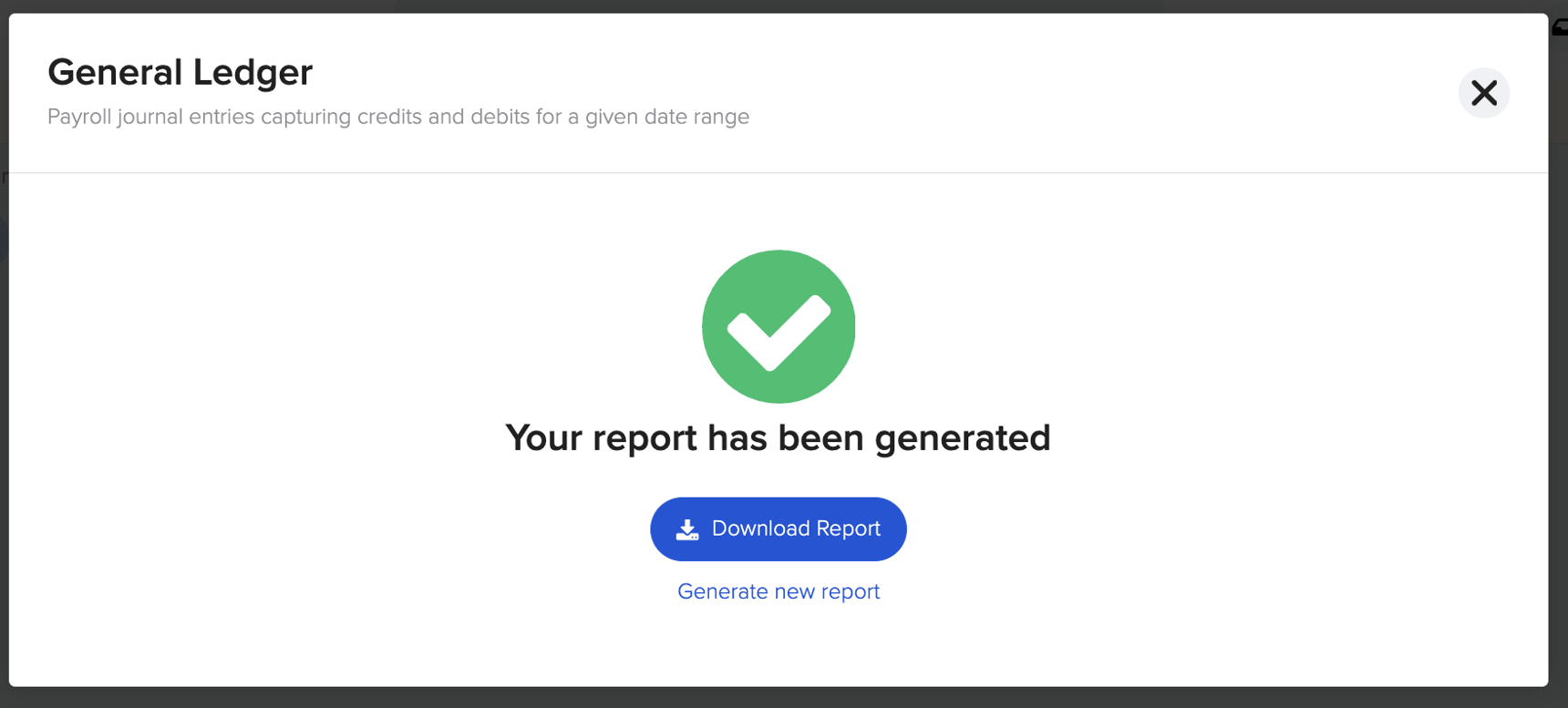Screen dimensions: 1568x708
Task: Click the circular success indicator above the confirmation text
Action: pos(778,326)
